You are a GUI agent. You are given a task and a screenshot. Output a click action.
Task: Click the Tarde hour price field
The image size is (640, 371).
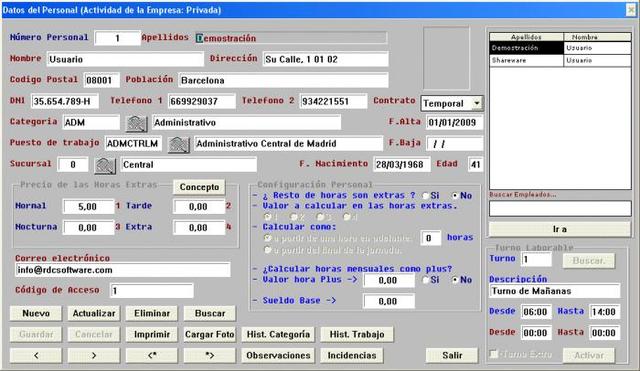click(x=199, y=207)
